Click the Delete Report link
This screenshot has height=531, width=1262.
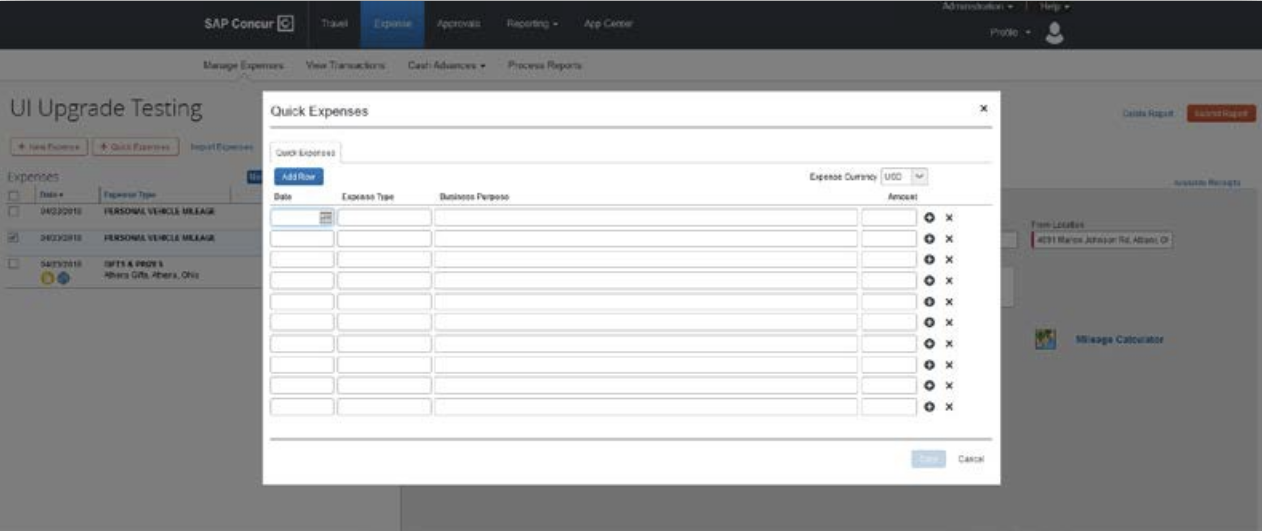1147,114
